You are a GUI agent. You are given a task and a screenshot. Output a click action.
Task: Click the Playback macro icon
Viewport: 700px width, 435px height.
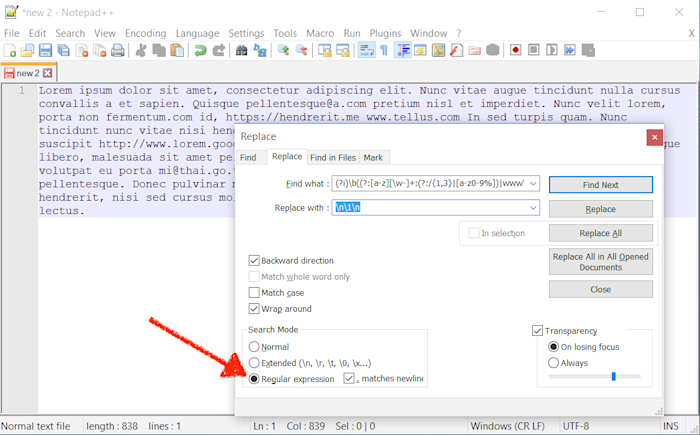552,50
